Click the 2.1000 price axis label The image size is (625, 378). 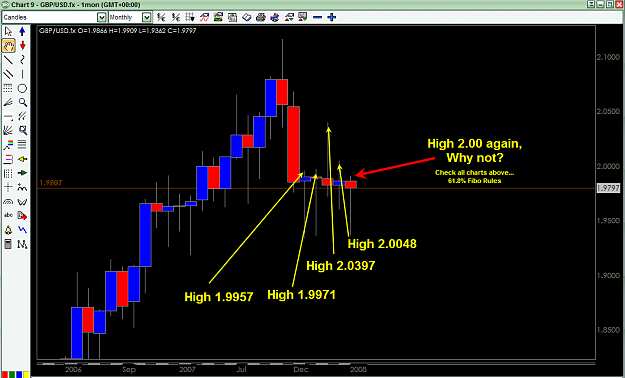click(608, 57)
